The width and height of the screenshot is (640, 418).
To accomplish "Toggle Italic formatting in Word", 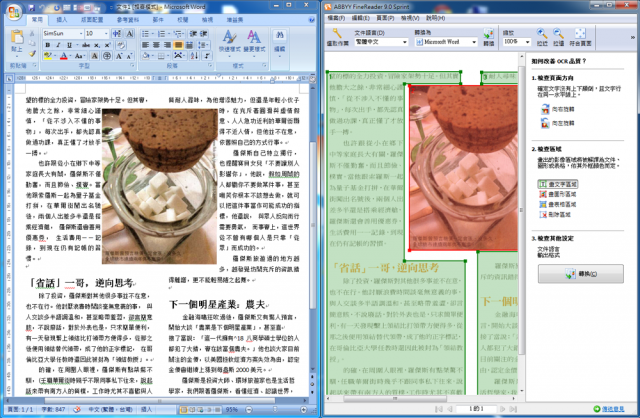I will tap(58, 45).
